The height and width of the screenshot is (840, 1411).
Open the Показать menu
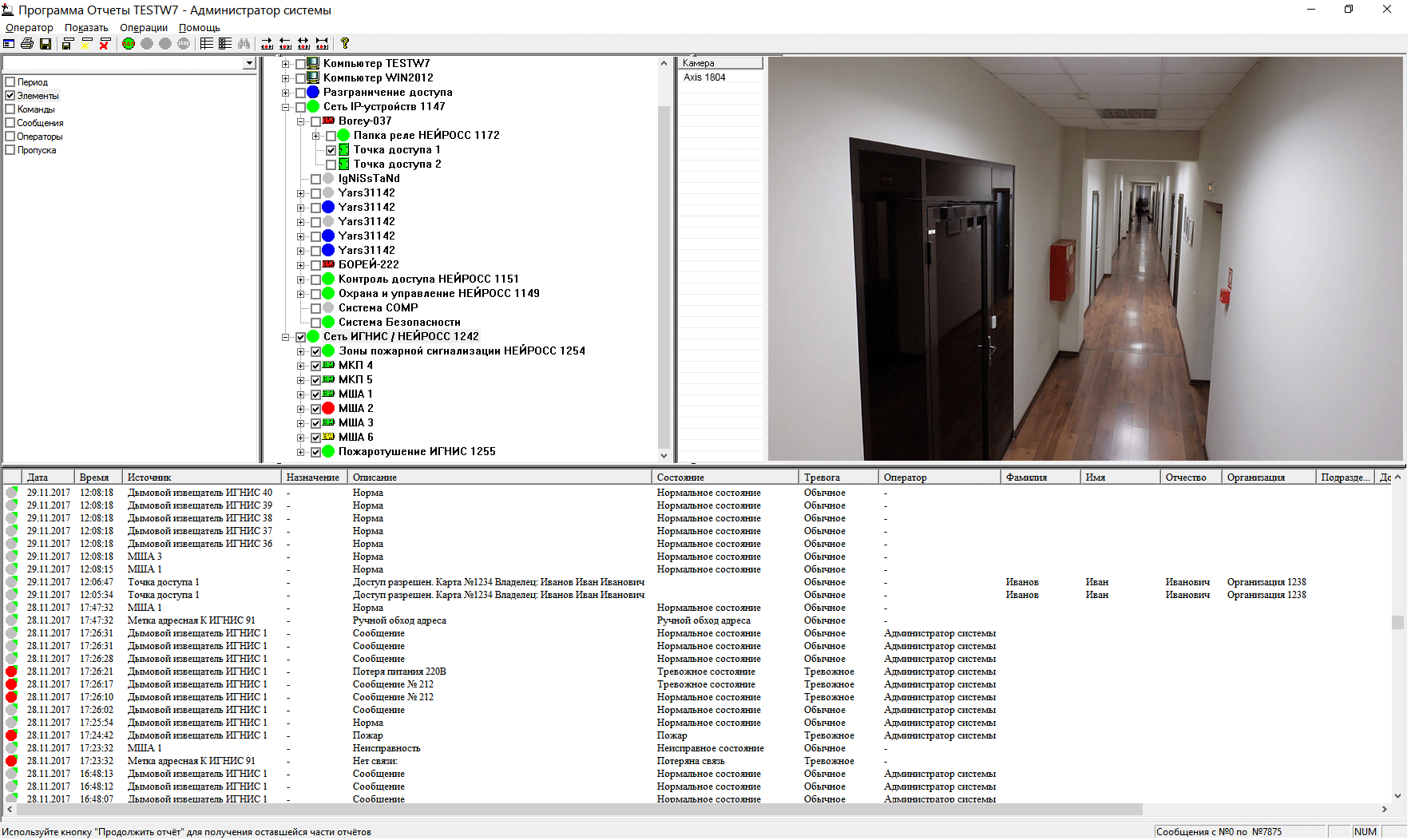[x=86, y=28]
